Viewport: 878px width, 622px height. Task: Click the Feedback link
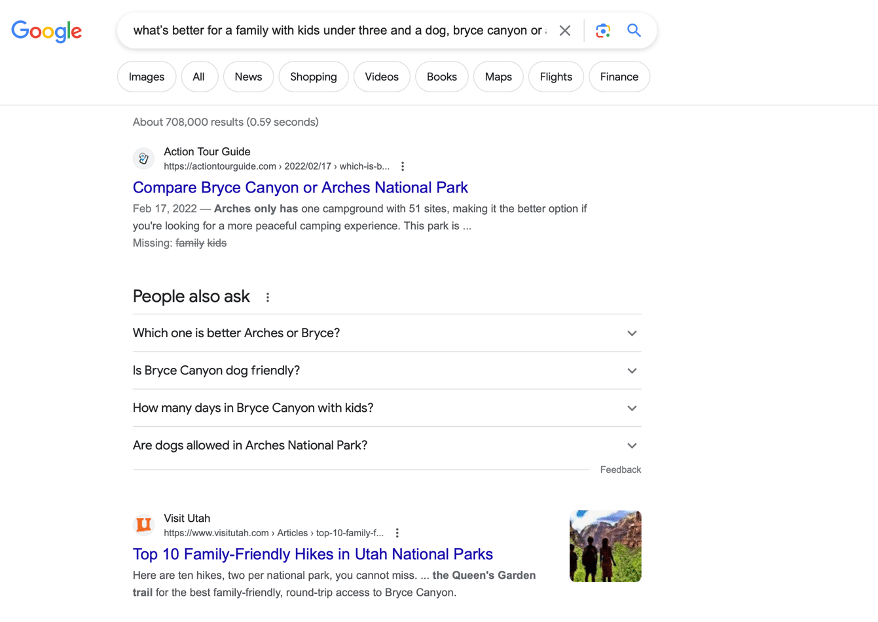(620, 470)
